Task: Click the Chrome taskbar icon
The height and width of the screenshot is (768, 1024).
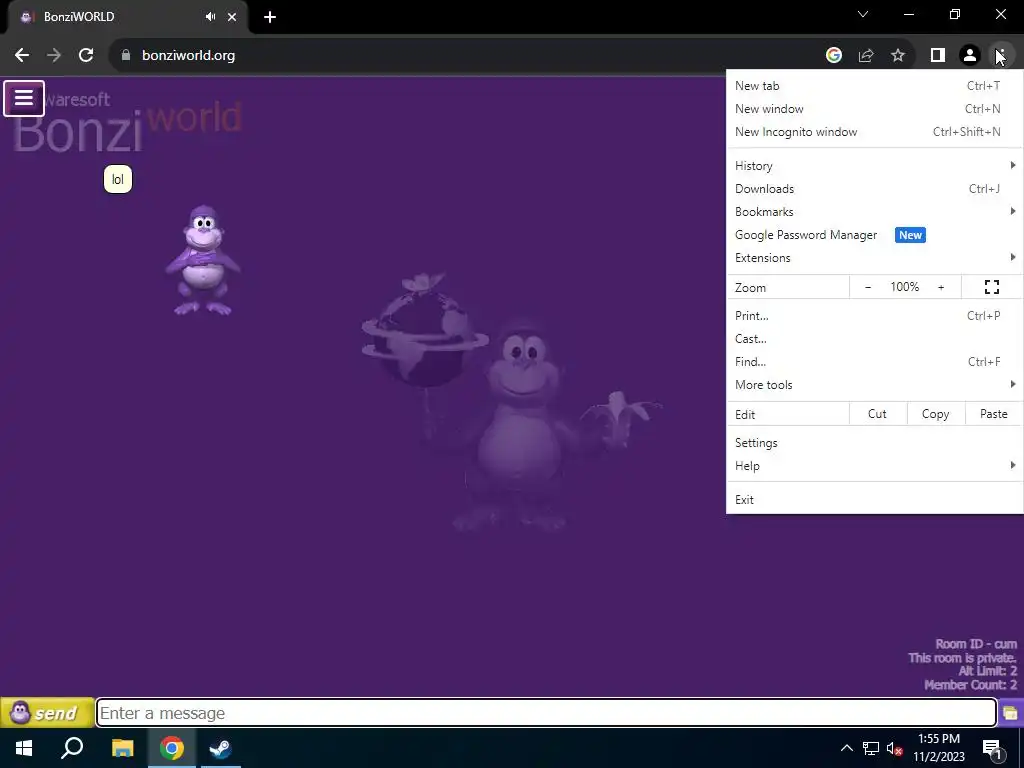Action: pos(172,748)
